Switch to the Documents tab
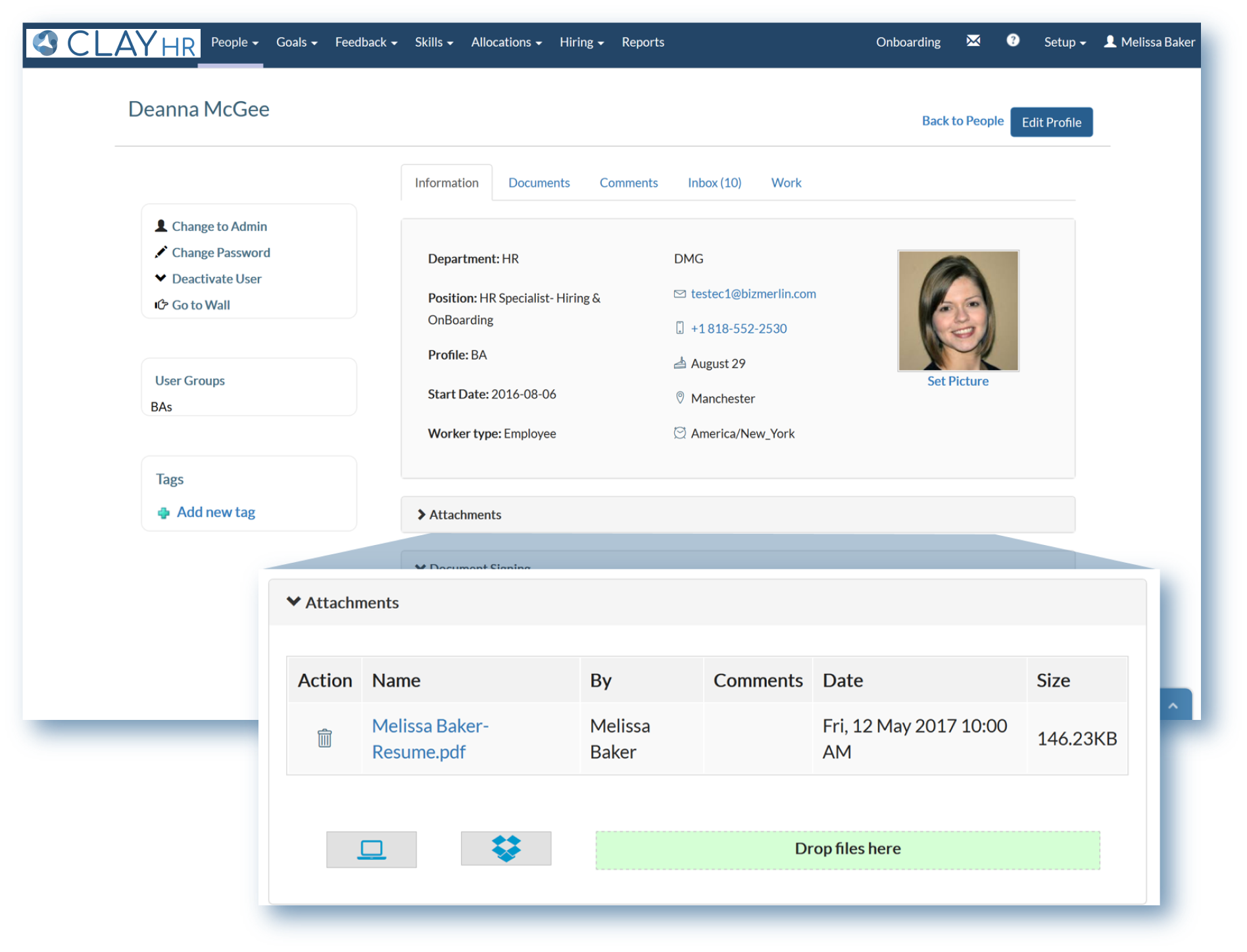 point(539,183)
